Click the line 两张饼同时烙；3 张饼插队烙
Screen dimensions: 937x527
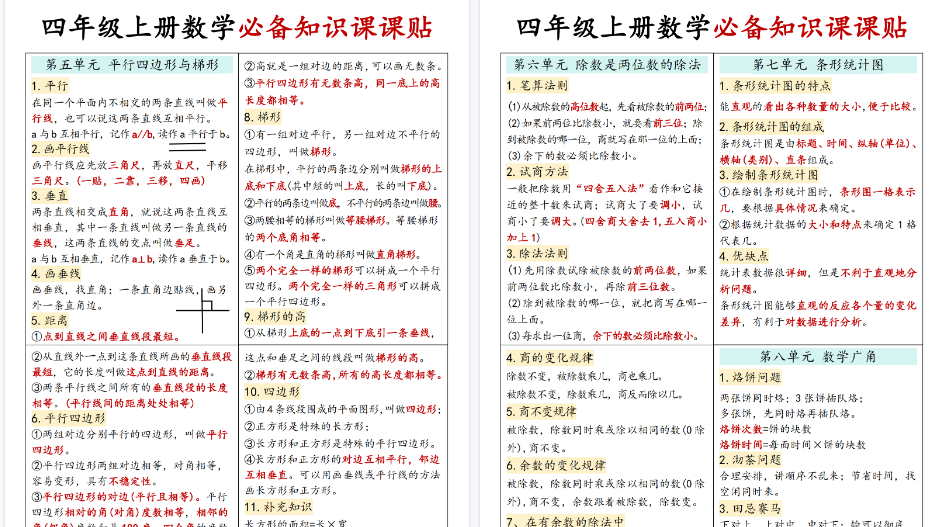tap(792, 398)
